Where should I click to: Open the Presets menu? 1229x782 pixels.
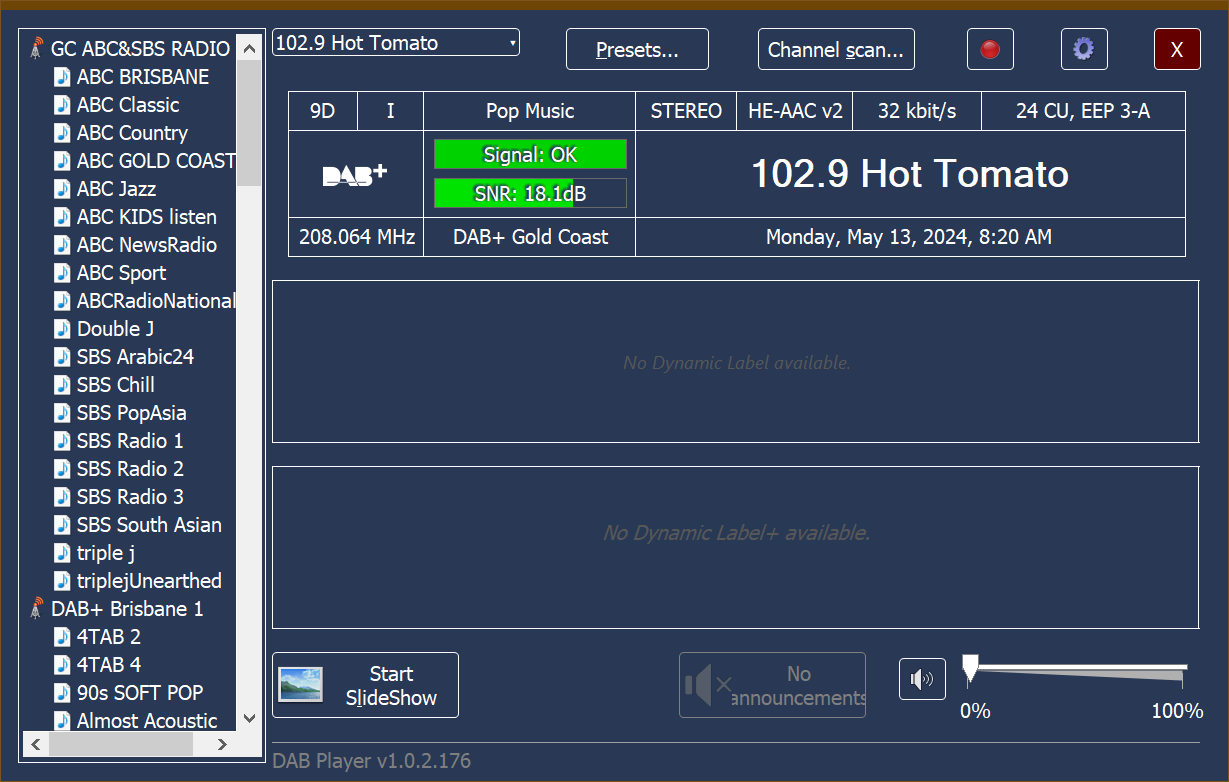[x=637, y=50]
